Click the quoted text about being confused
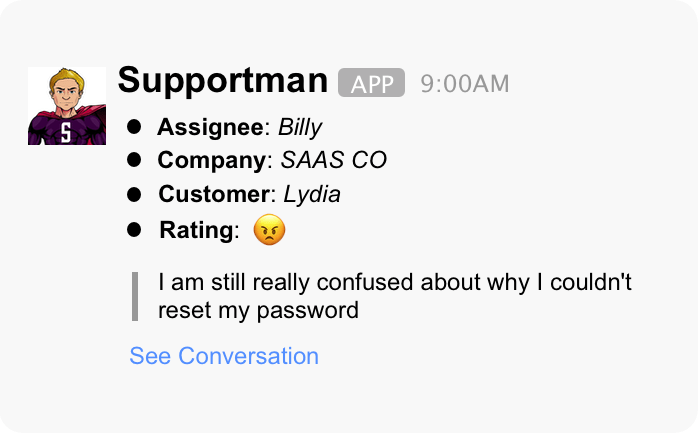 [395, 283]
